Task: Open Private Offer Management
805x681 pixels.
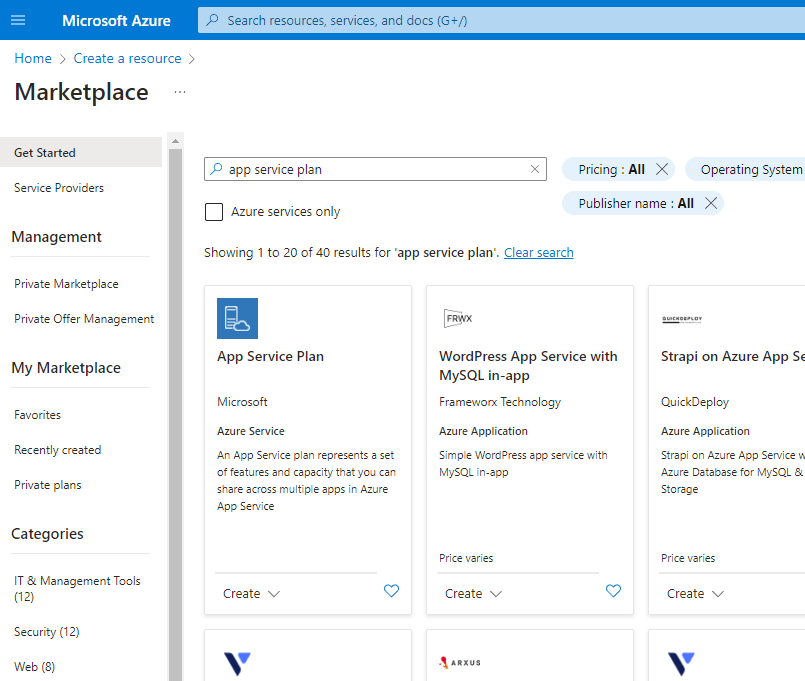Action: 84,319
